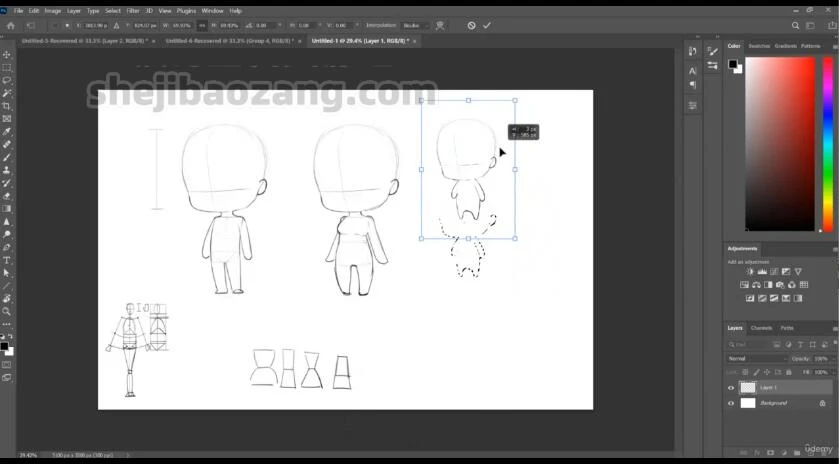This screenshot has width=839, height=464.
Task: Open the Filter menu
Action: (x=132, y=10)
